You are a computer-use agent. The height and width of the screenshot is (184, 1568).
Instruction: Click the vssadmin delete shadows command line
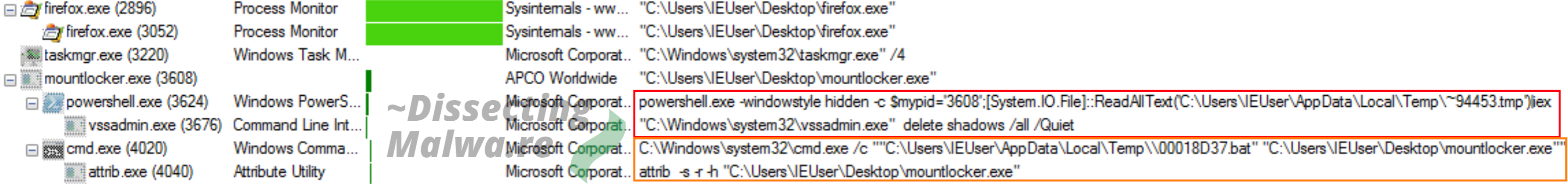tap(857, 126)
